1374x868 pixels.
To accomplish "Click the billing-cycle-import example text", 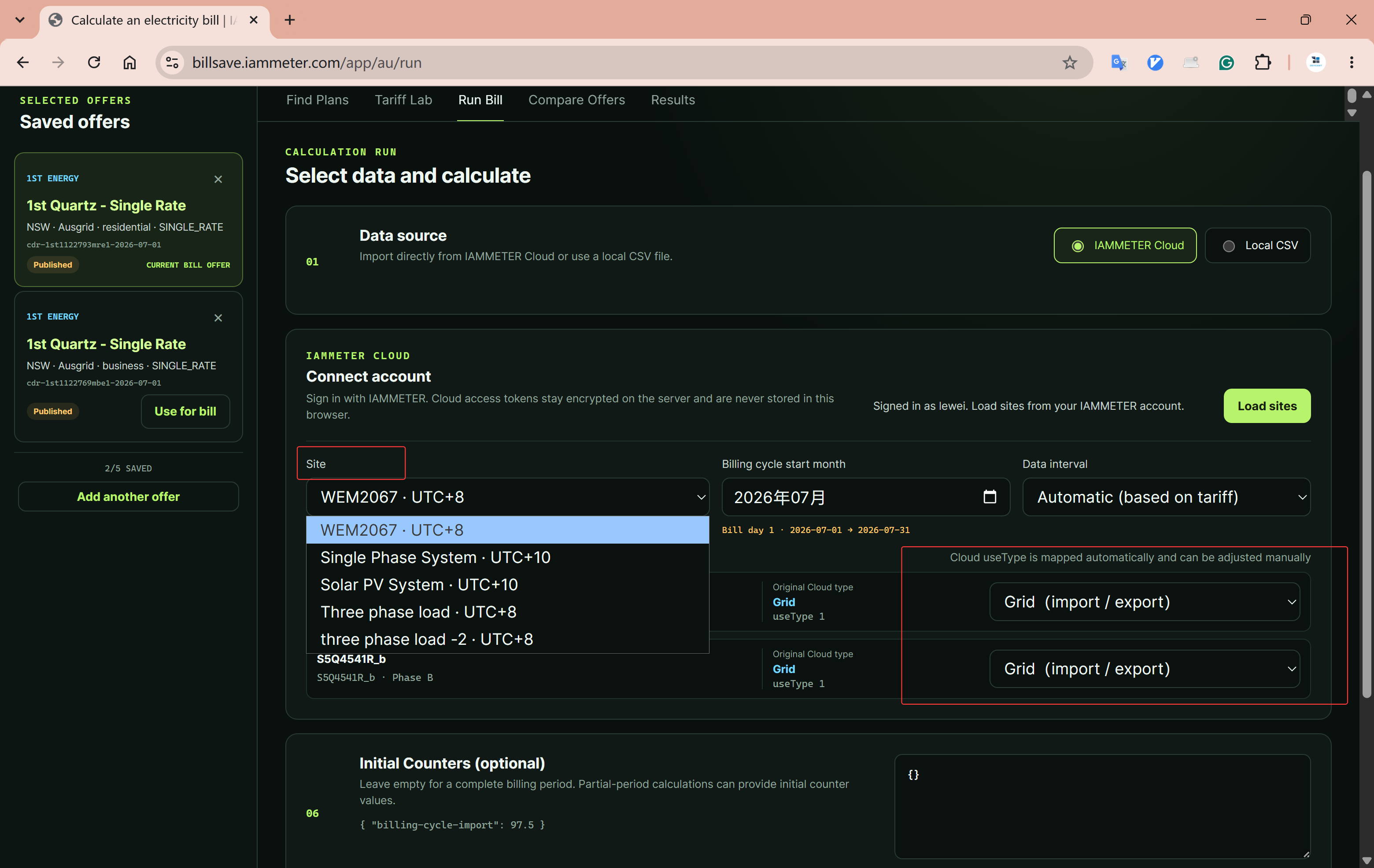I will coord(452,825).
